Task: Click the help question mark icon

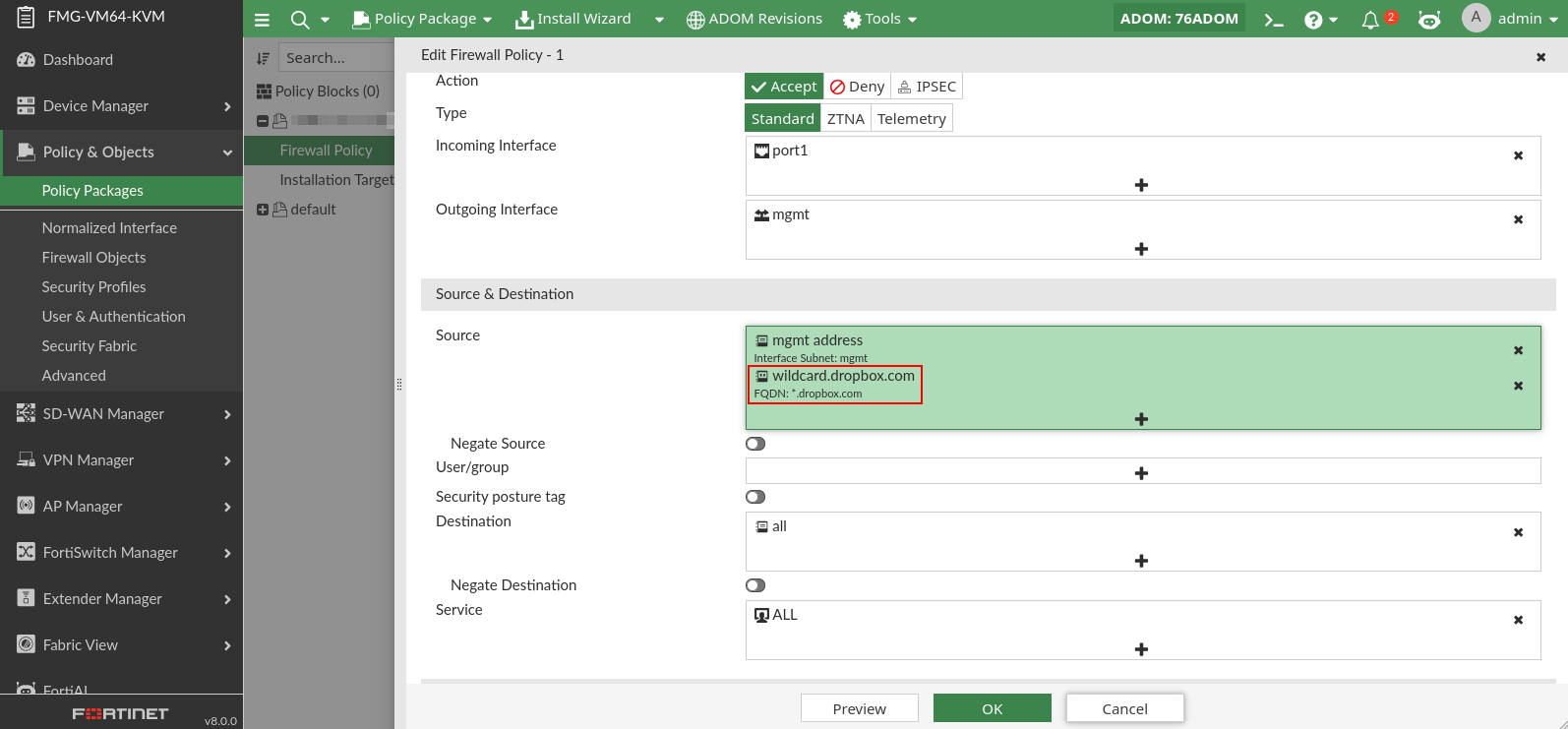Action: pyautogui.click(x=1313, y=20)
